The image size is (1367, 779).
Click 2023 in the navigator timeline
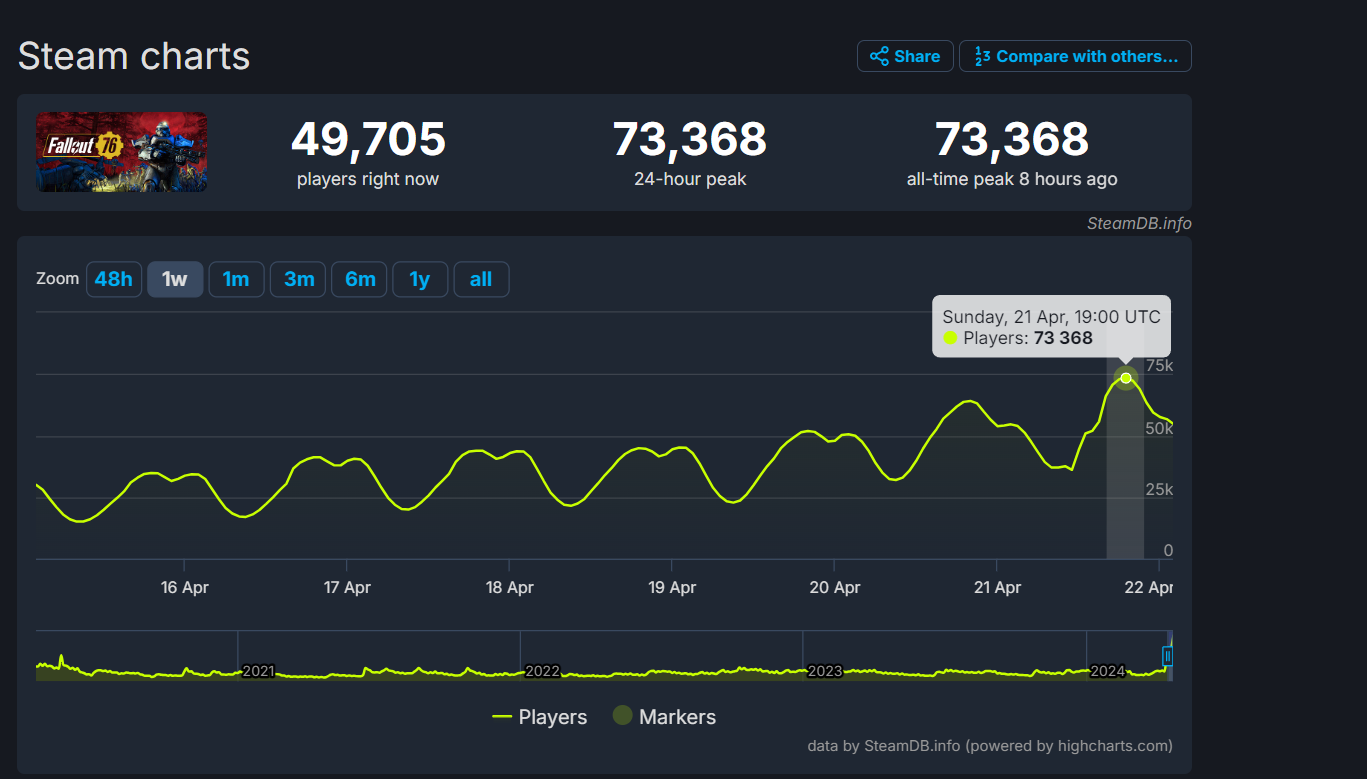[x=824, y=671]
